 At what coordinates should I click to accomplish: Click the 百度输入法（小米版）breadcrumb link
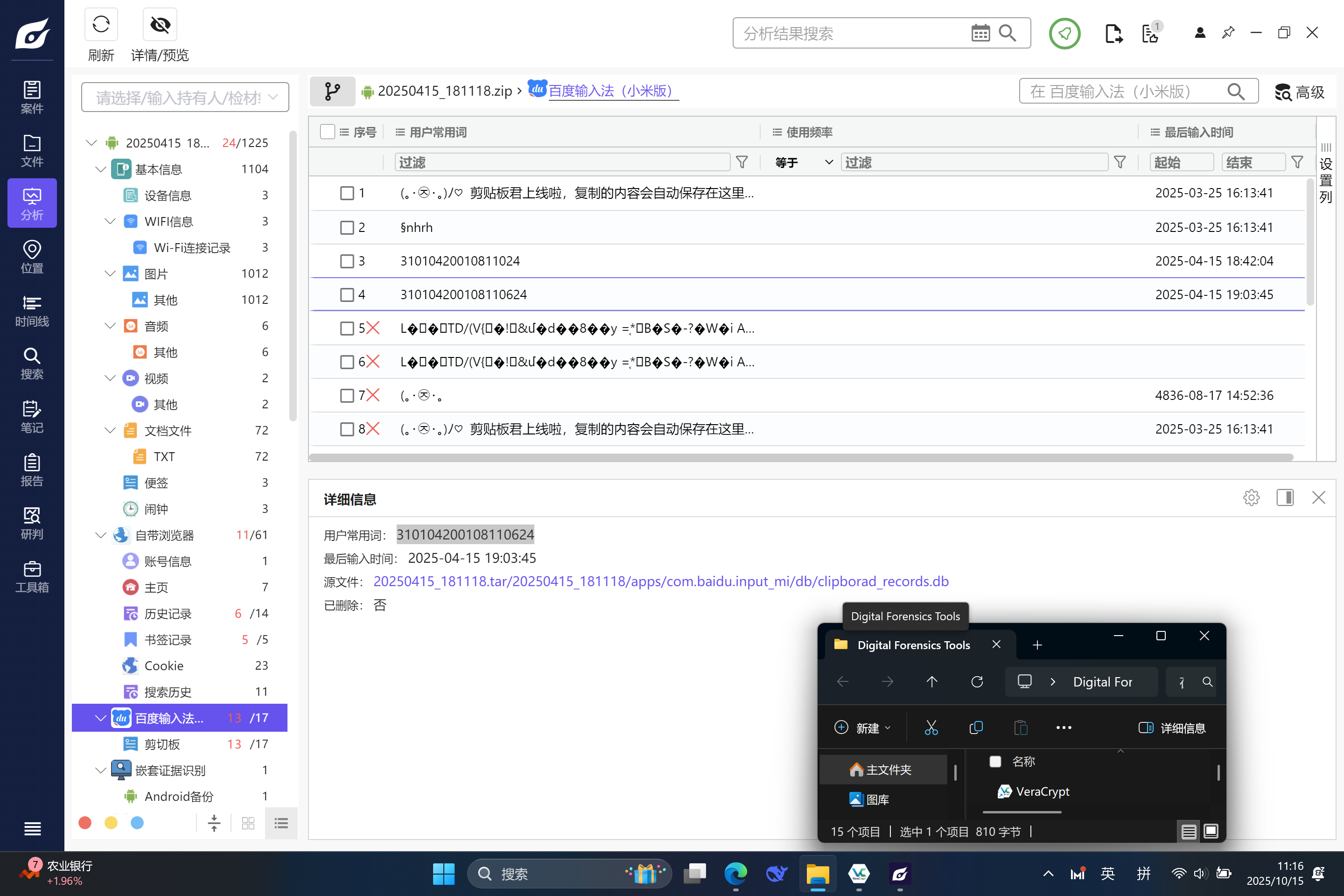tap(613, 91)
